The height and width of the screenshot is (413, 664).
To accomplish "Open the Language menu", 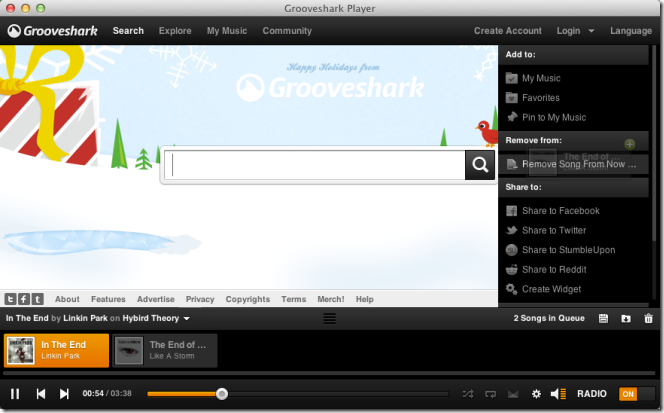I will (x=631, y=31).
